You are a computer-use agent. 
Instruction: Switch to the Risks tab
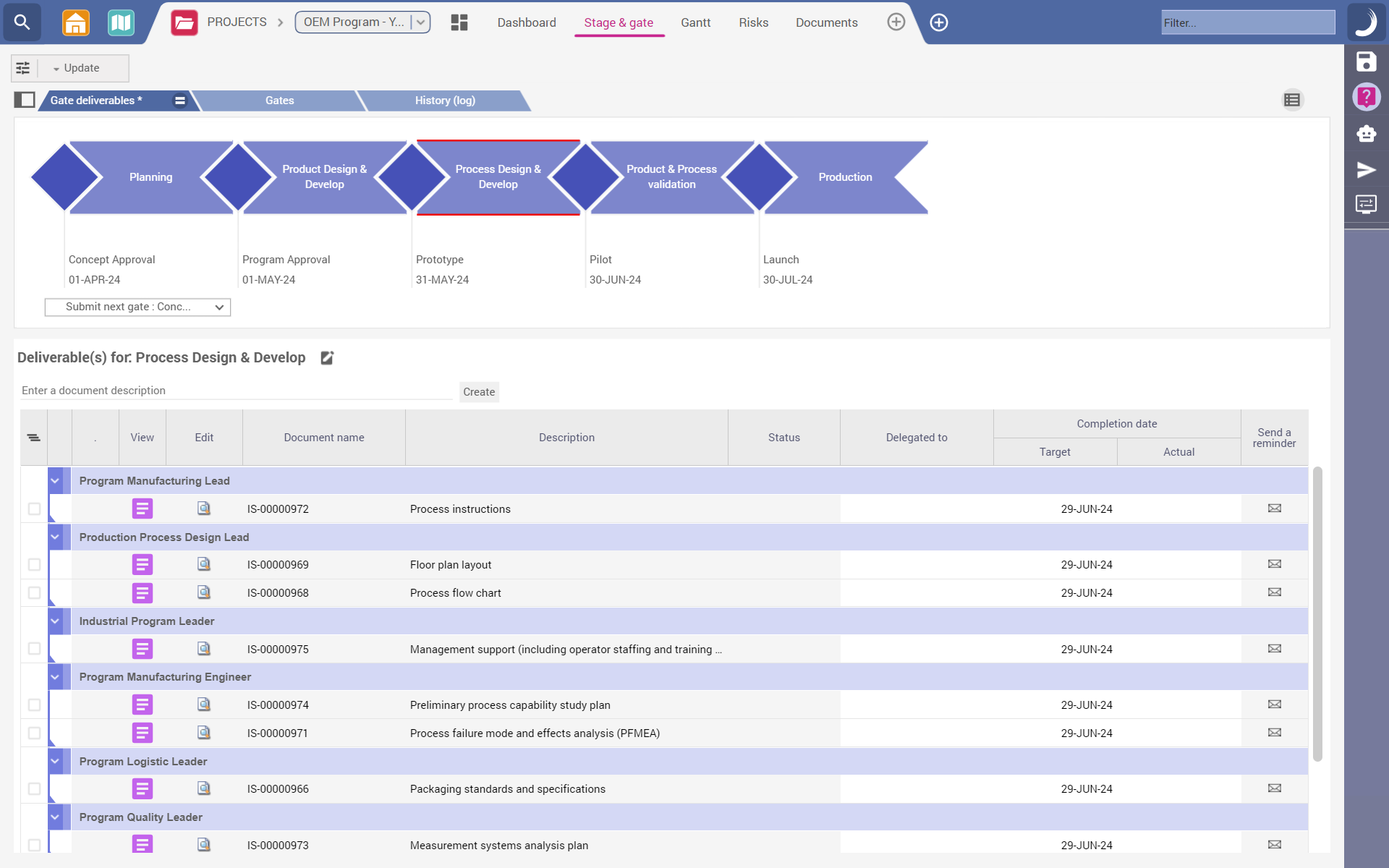coord(753,22)
